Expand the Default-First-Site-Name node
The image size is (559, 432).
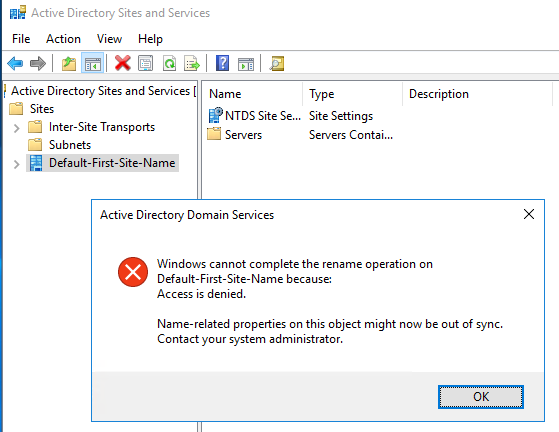click(x=16, y=164)
